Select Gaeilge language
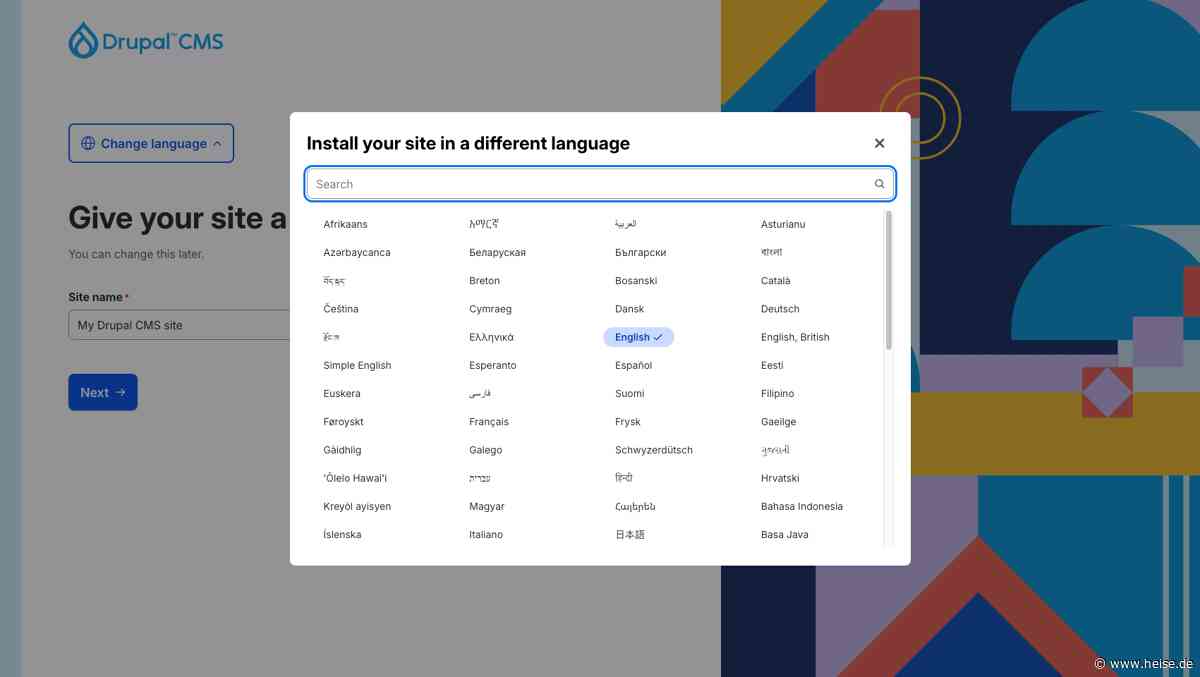1200x677 pixels. point(778,422)
